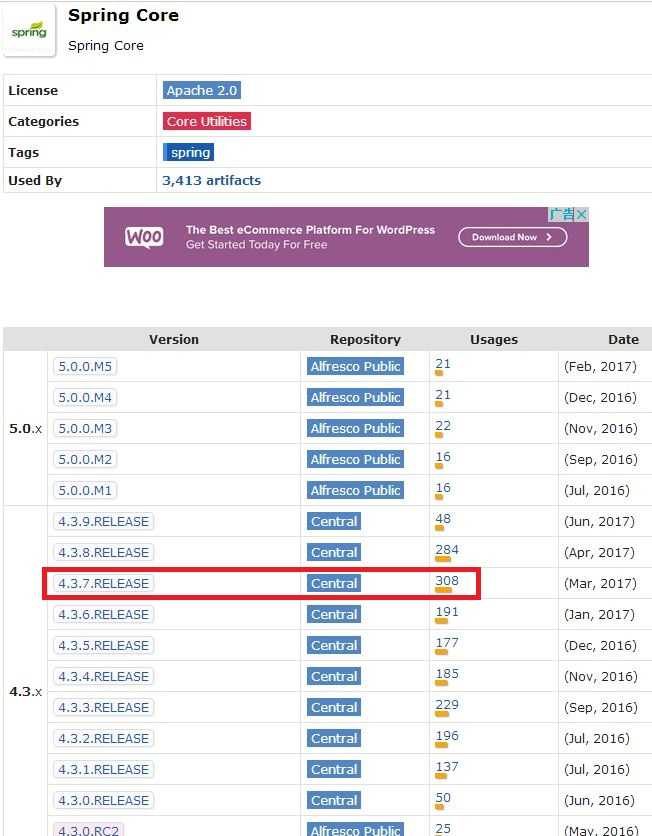This screenshot has height=836, width=652.
Task: Click the Woo logo in the banner ad
Action: point(144,237)
